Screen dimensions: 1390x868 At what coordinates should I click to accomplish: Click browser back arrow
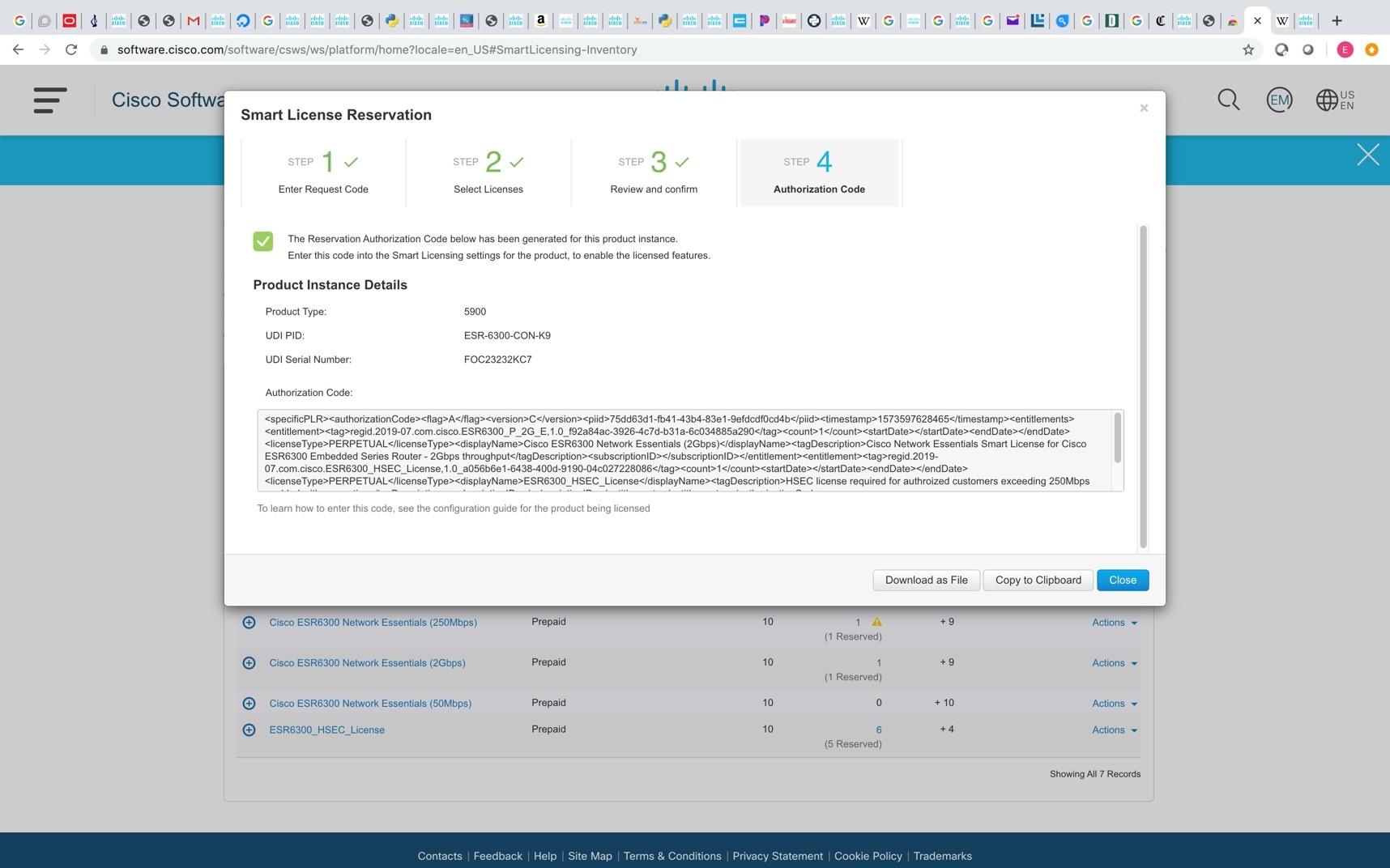[x=18, y=49]
